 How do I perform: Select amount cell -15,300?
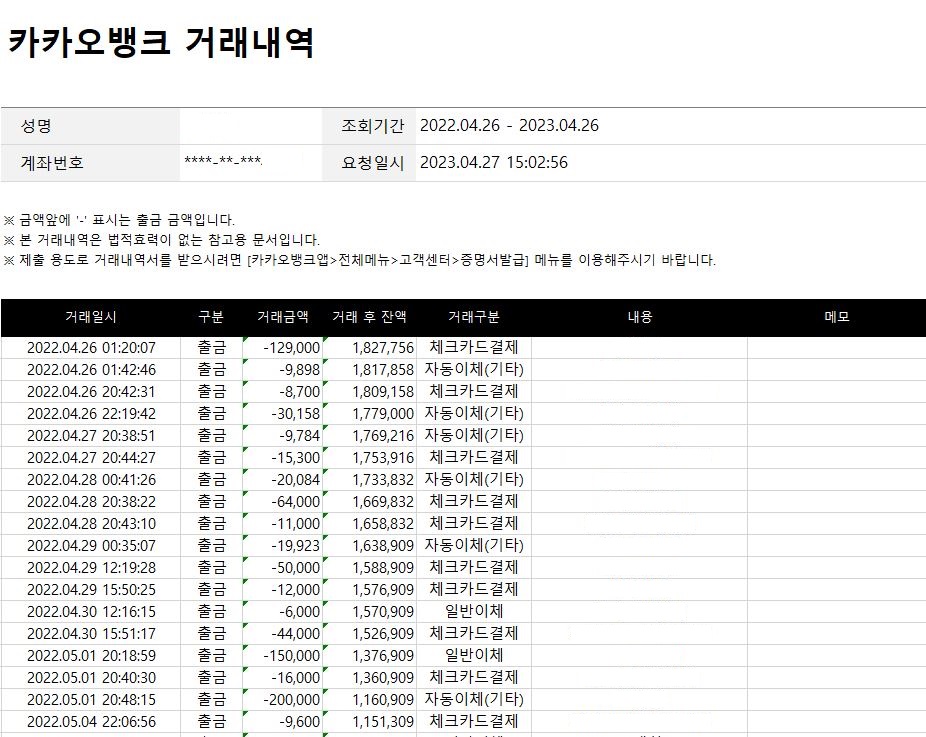282,458
